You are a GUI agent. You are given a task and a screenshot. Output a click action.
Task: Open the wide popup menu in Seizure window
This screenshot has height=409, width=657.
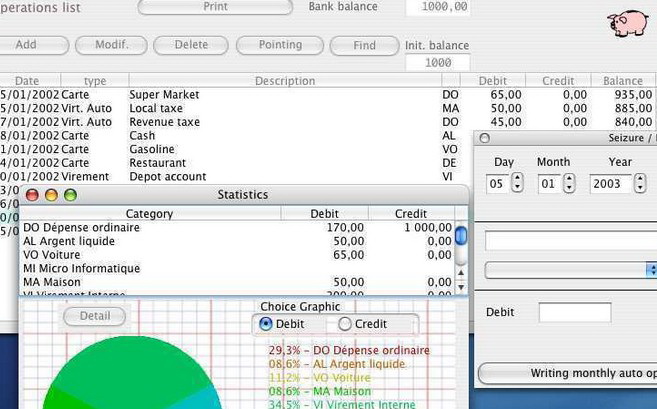[x=571, y=270]
